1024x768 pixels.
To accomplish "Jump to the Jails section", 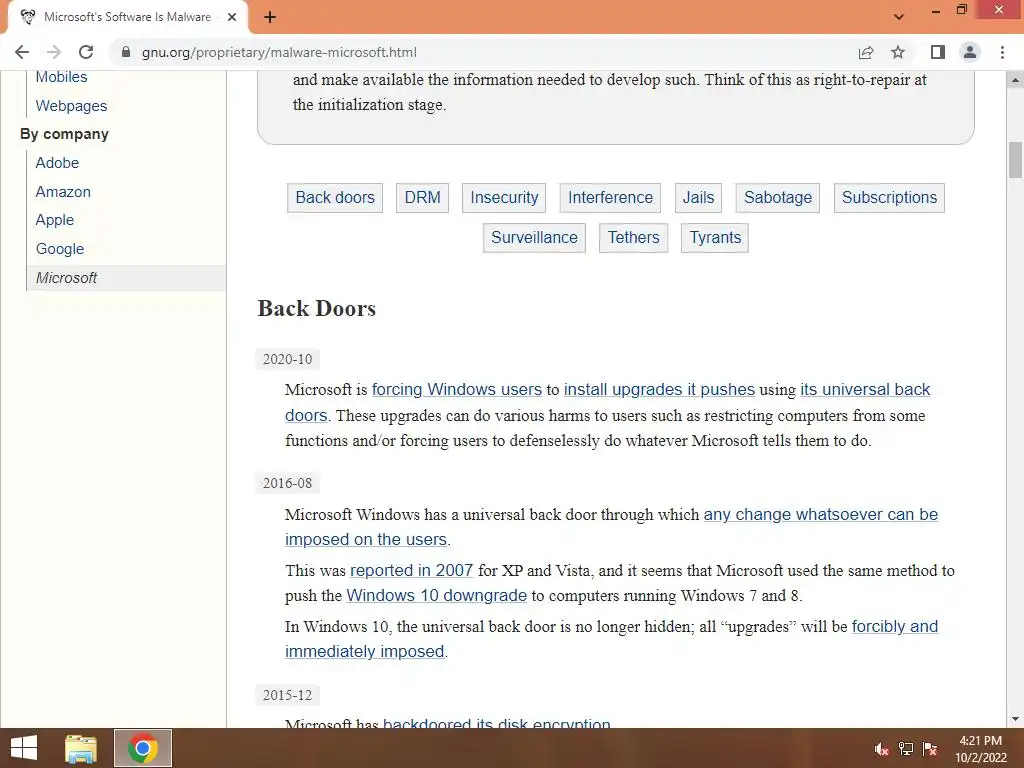I will pos(698,197).
